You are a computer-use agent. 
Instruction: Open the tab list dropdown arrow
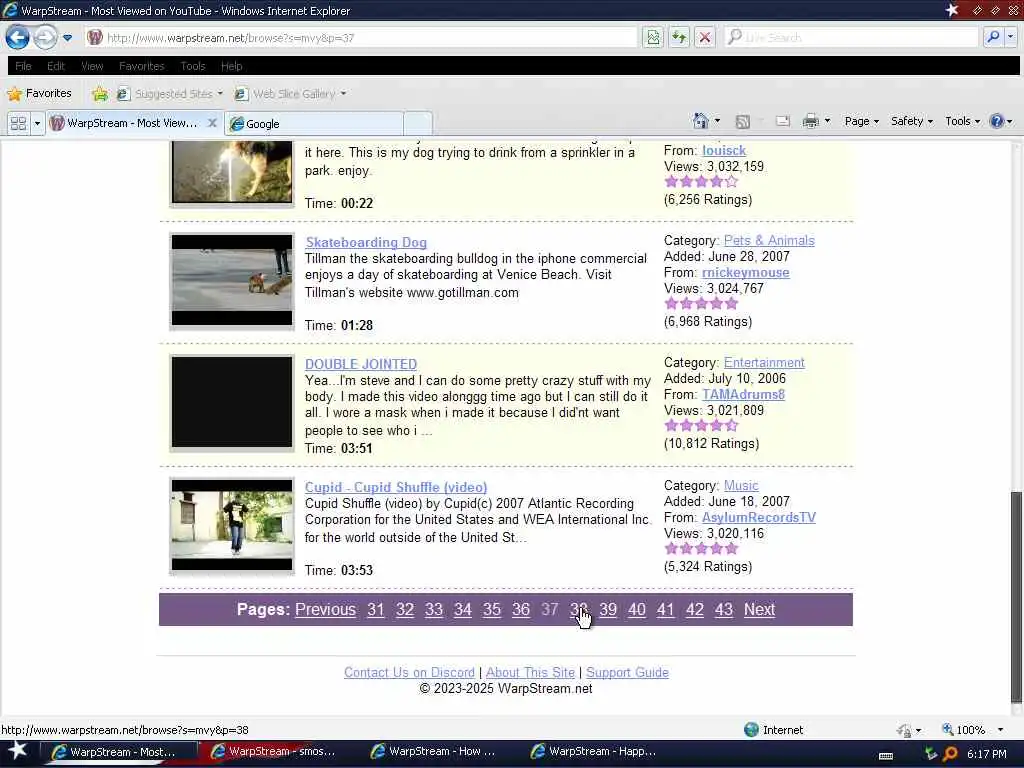click(37, 123)
